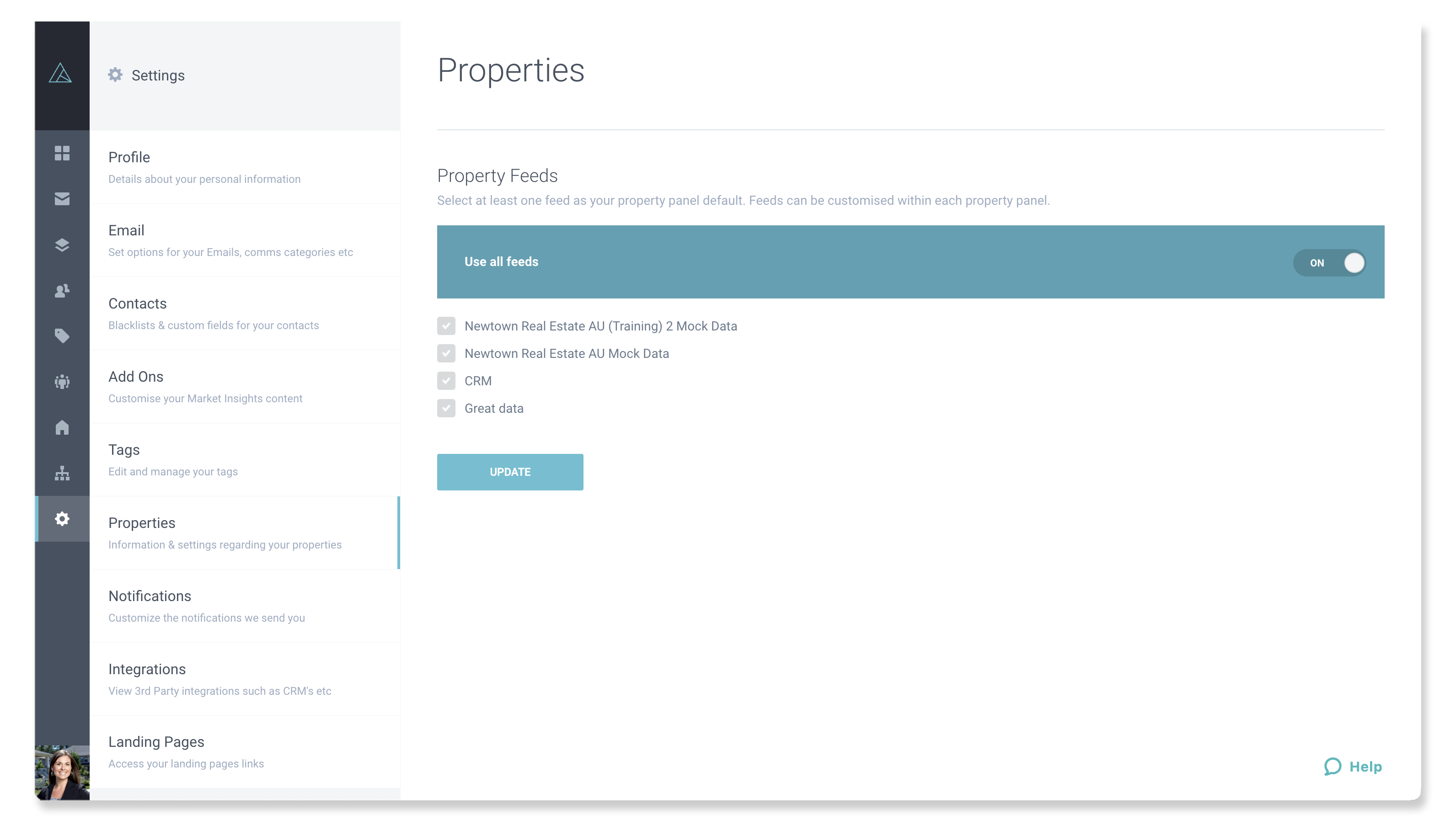1456x820 pixels.
Task: Uncheck the Great data feed
Action: pos(446,408)
